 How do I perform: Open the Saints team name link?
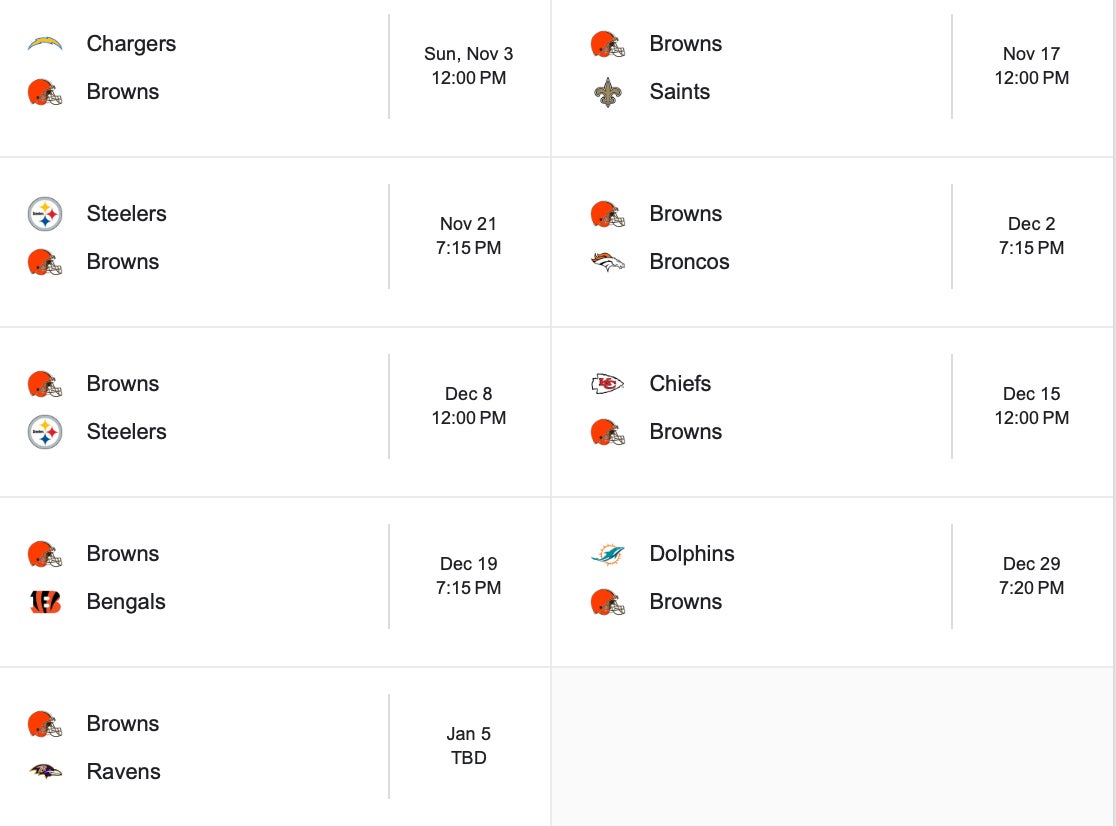[679, 92]
